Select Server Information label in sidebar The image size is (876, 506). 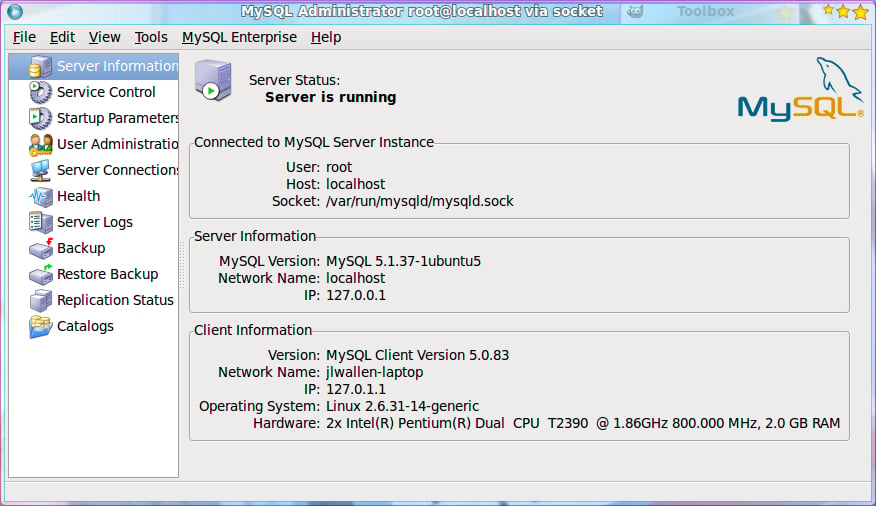(117, 66)
